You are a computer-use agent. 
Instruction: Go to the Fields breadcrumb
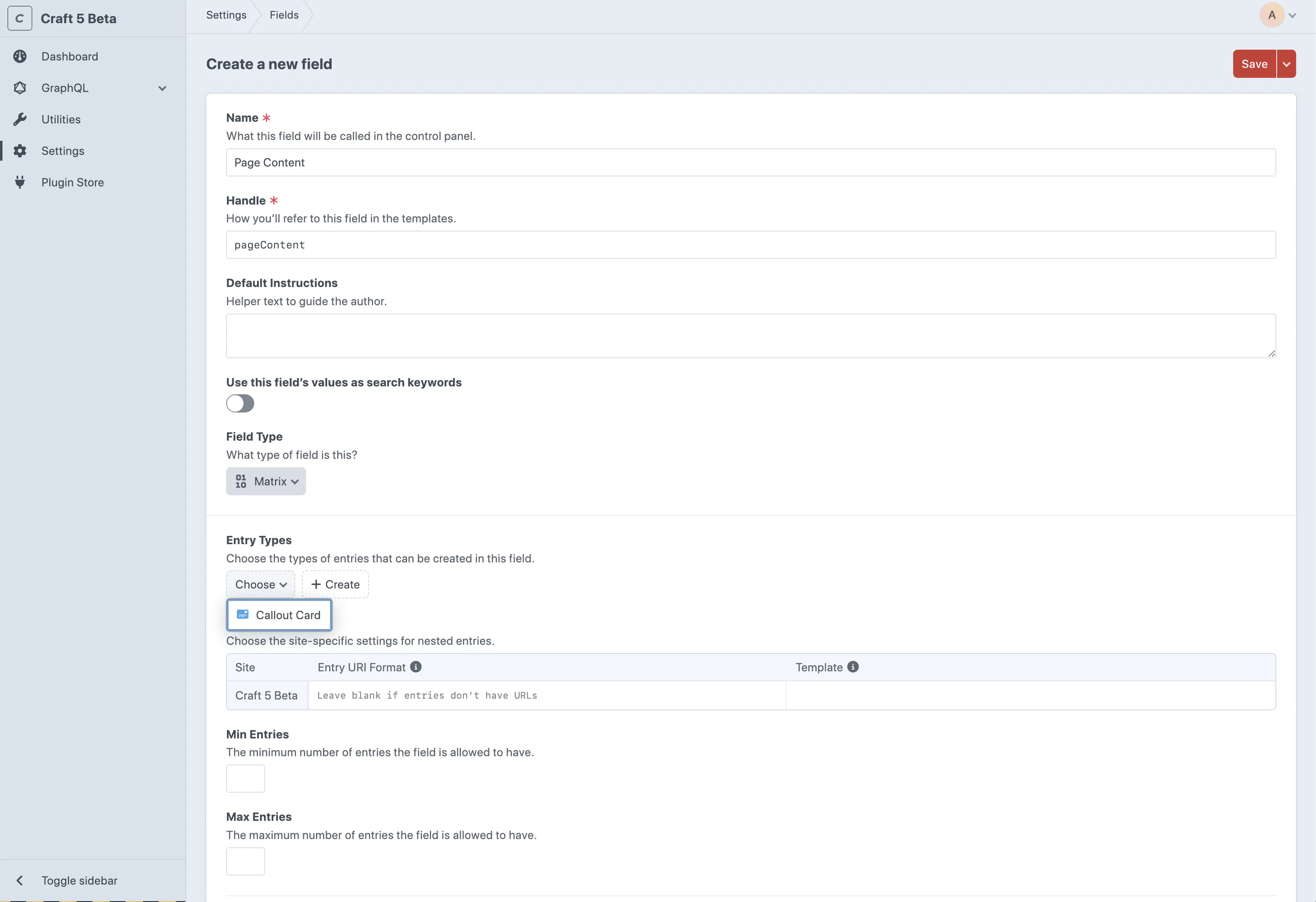[x=284, y=15]
